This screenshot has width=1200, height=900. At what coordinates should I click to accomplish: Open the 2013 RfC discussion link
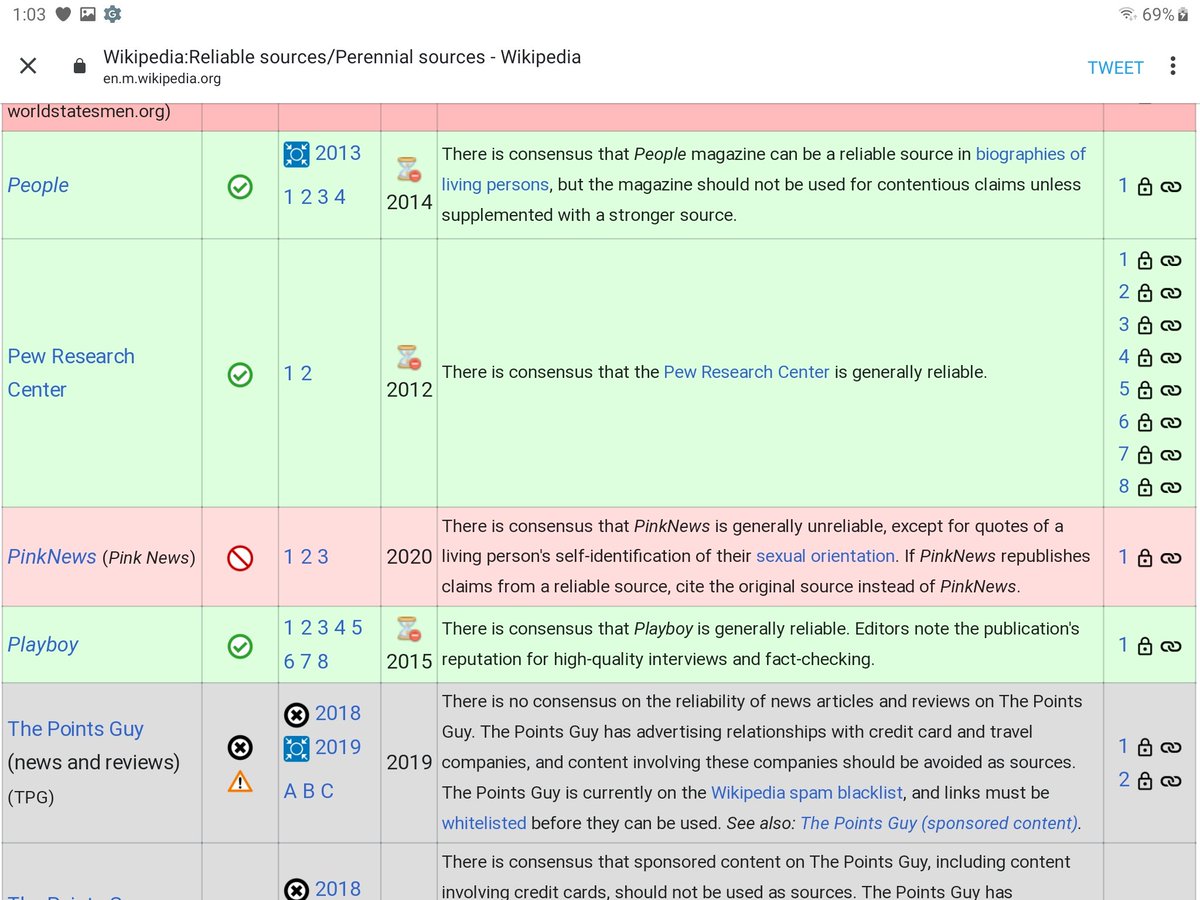[338, 153]
